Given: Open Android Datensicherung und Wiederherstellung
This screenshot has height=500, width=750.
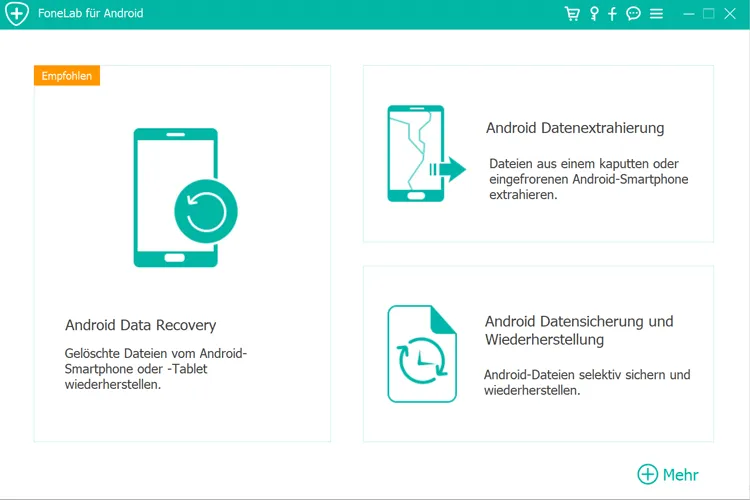Looking at the screenshot, I should [x=579, y=330].
